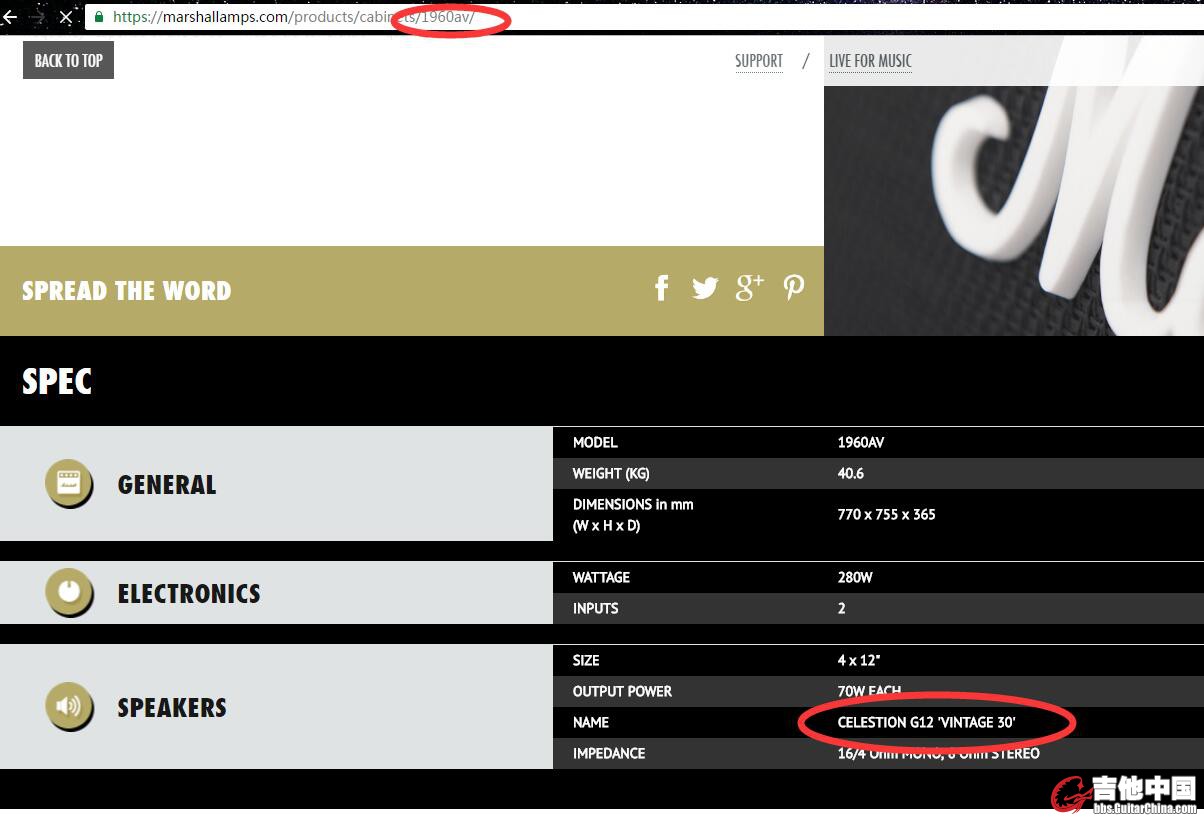This screenshot has width=1204, height=824.
Task: Click the MODEL row label
Action: click(595, 442)
